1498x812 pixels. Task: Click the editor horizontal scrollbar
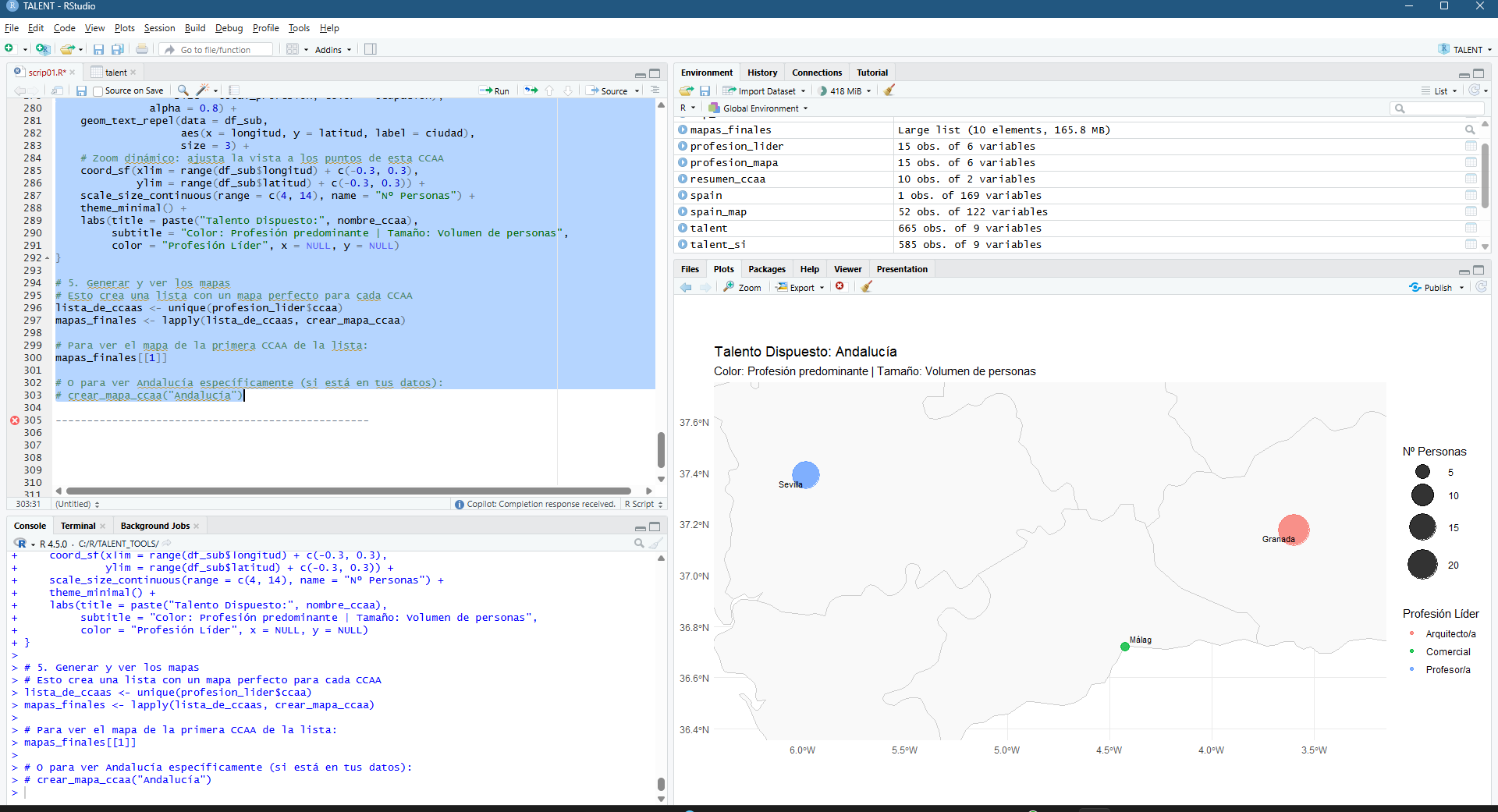[348, 491]
